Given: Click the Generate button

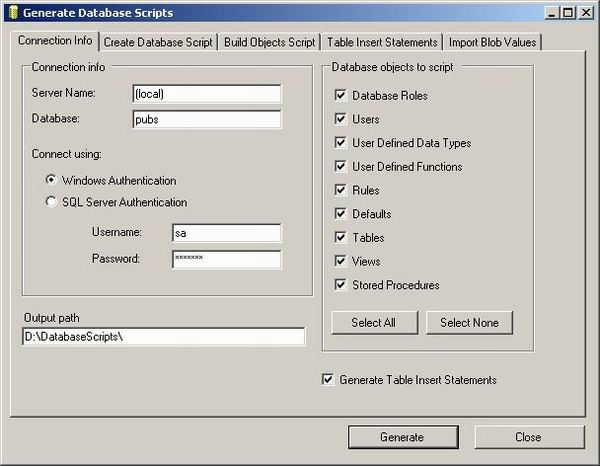Looking at the screenshot, I should point(401,437).
